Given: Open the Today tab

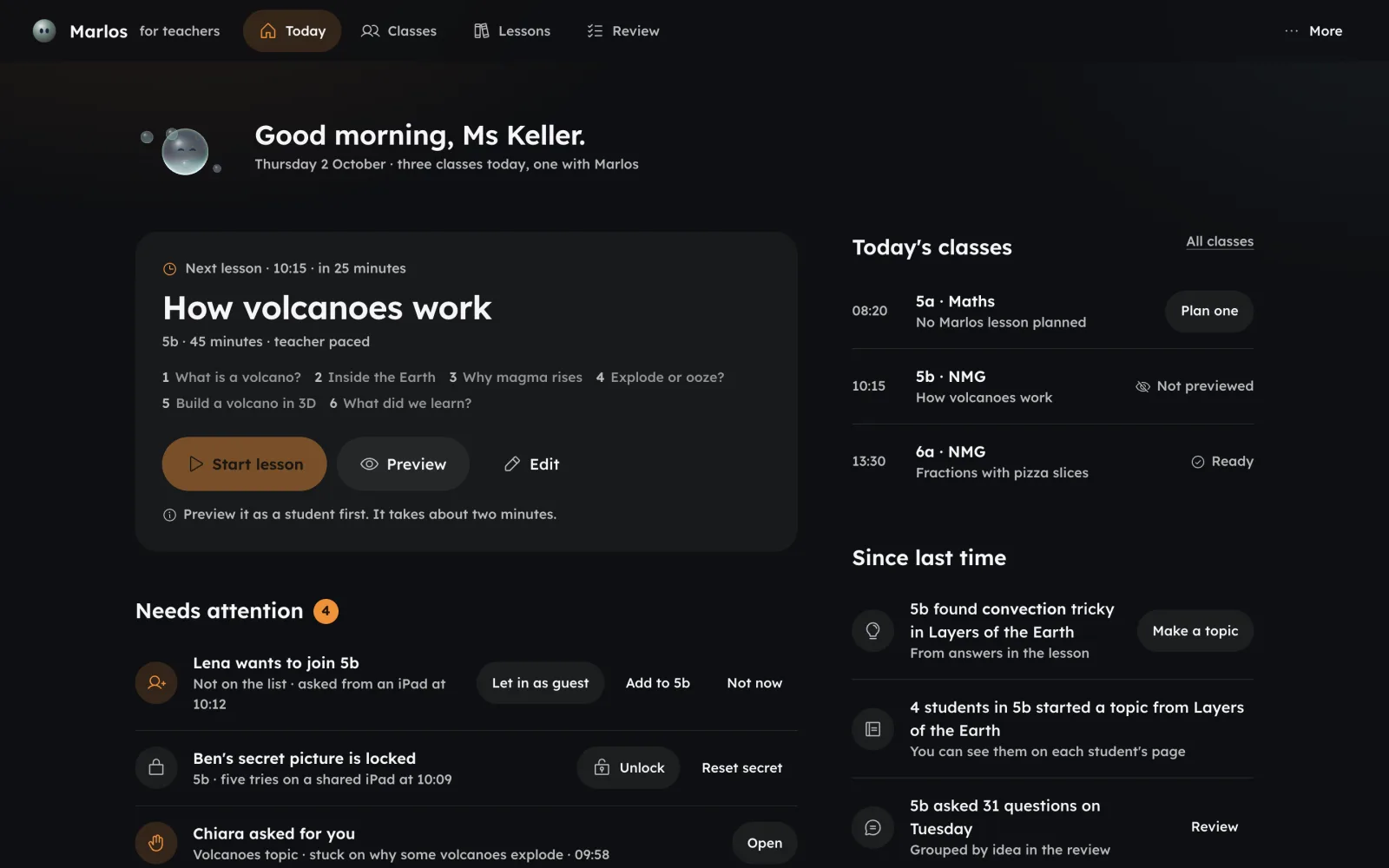Looking at the screenshot, I should (x=292, y=31).
